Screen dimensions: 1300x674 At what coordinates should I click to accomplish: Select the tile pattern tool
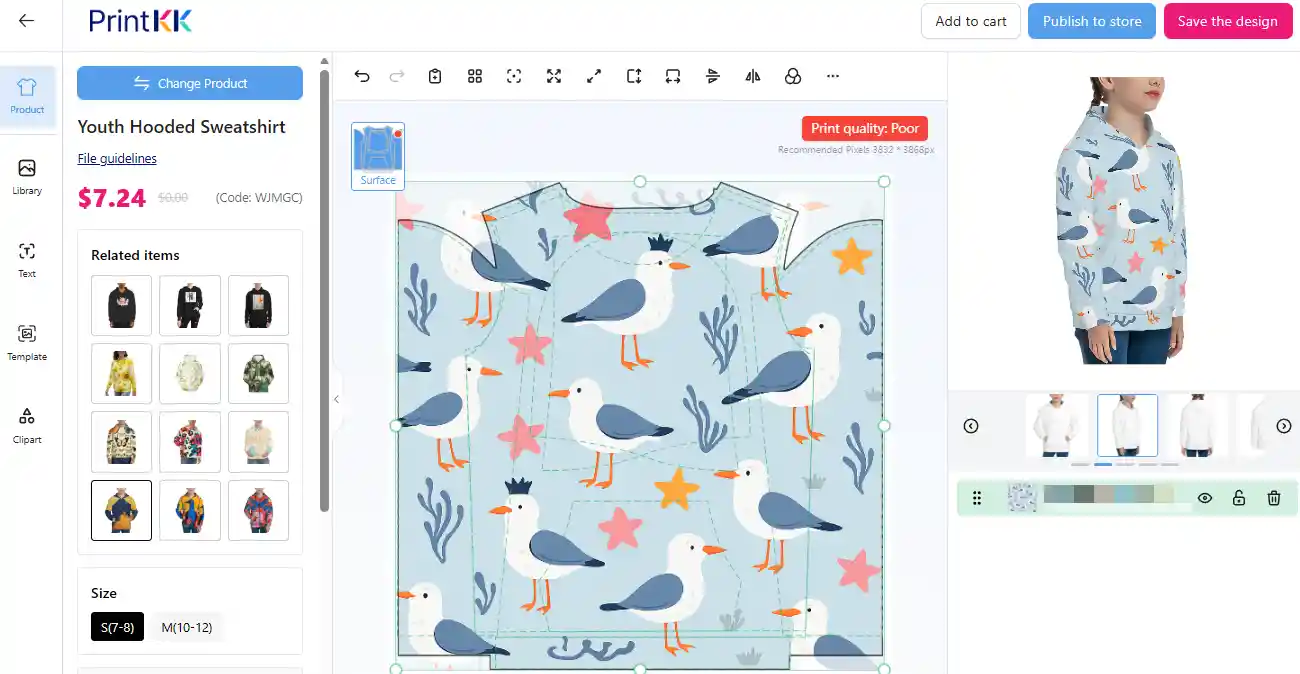pyautogui.click(x=475, y=76)
